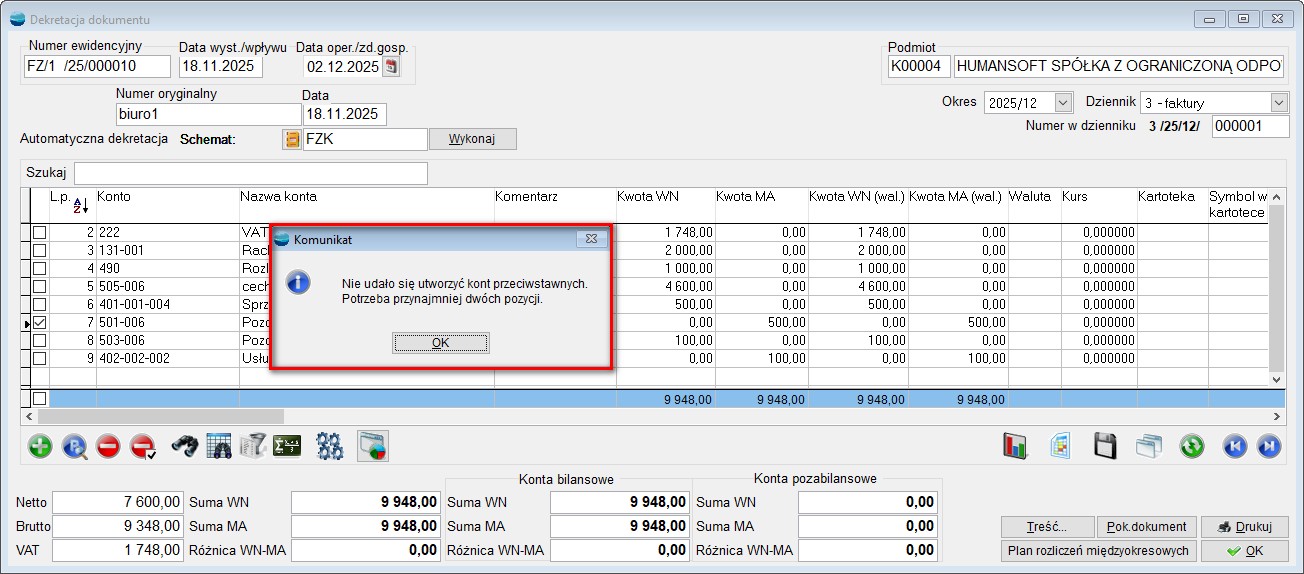Click the Drukuj print button
This screenshot has height=574, width=1304.
point(1244,527)
